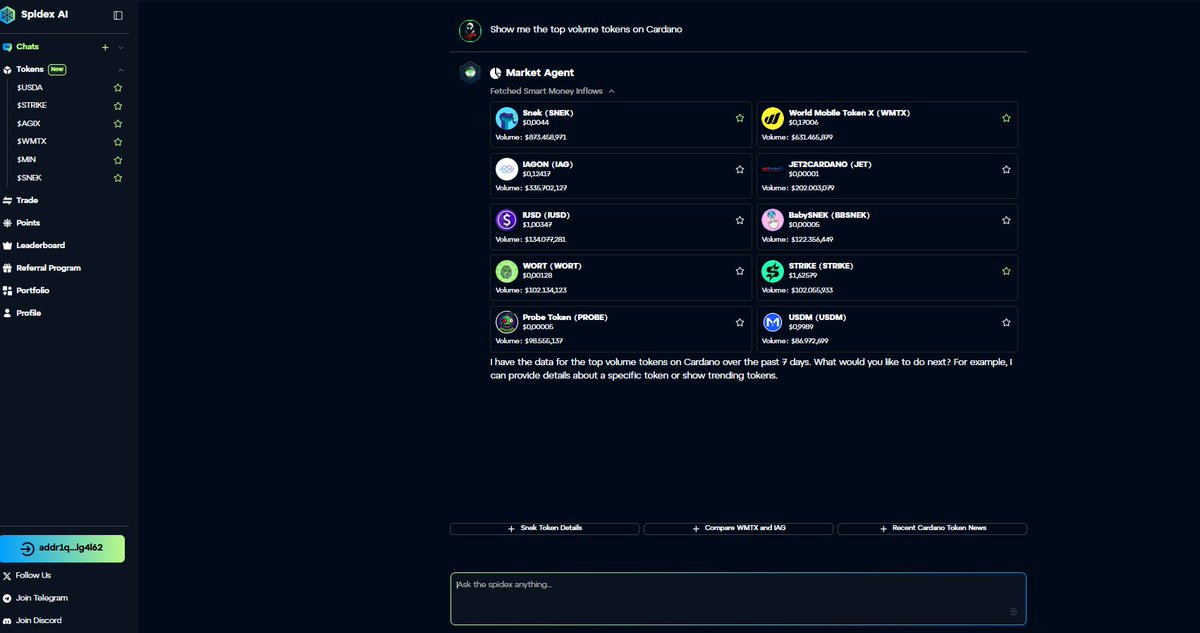The width and height of the screenshot is (1200, 633).
Task: Click the pie chart icon beside Market Agent
Action: pos(495,73)
